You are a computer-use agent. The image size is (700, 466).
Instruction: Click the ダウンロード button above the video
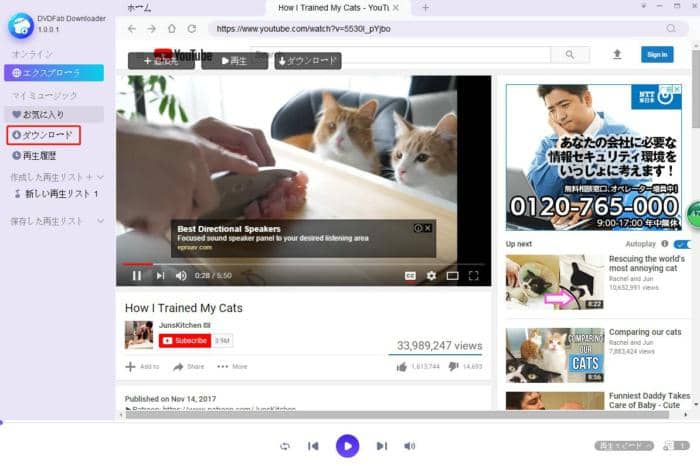click(x=308, y=61)
